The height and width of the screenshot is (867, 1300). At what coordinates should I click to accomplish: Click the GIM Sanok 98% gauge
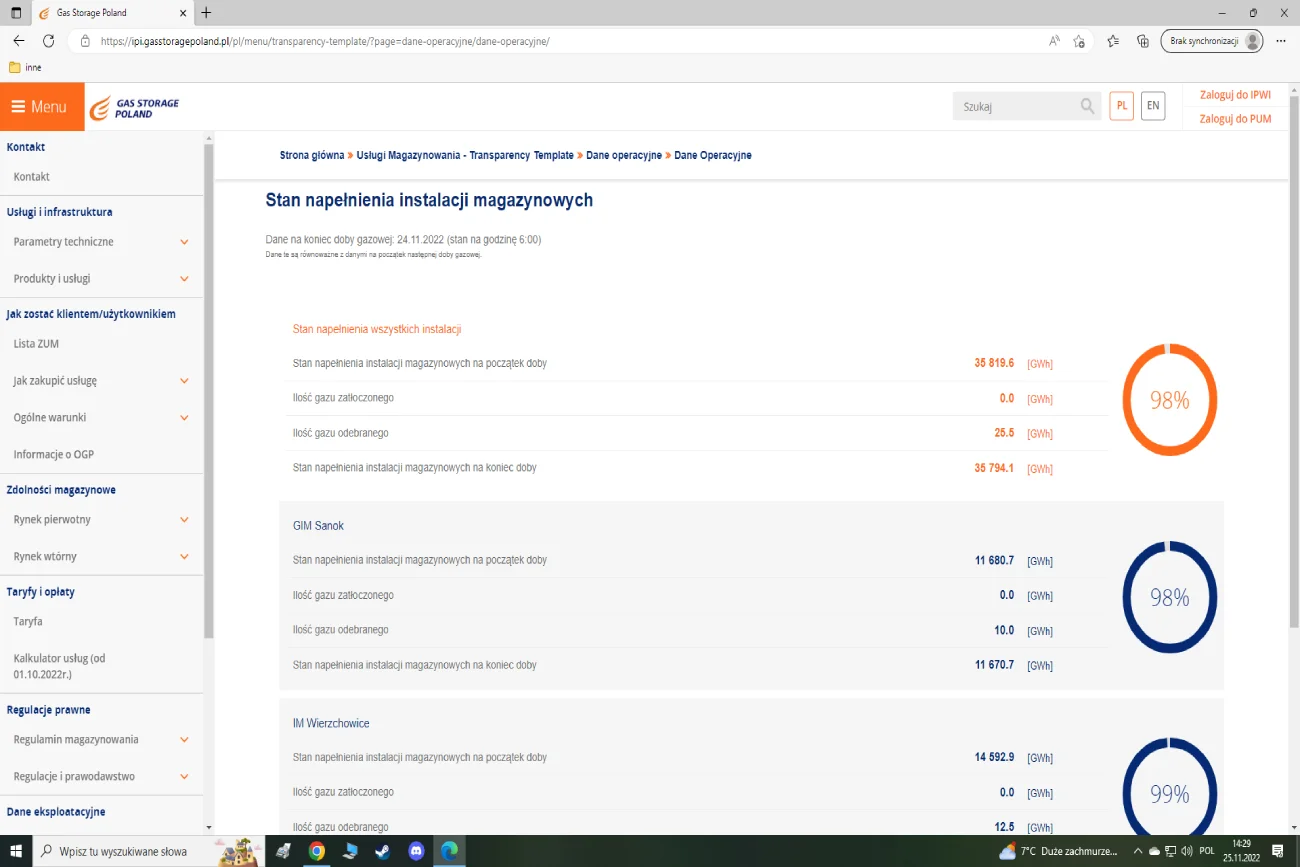pyautogui.click(x=1170, y=598)
